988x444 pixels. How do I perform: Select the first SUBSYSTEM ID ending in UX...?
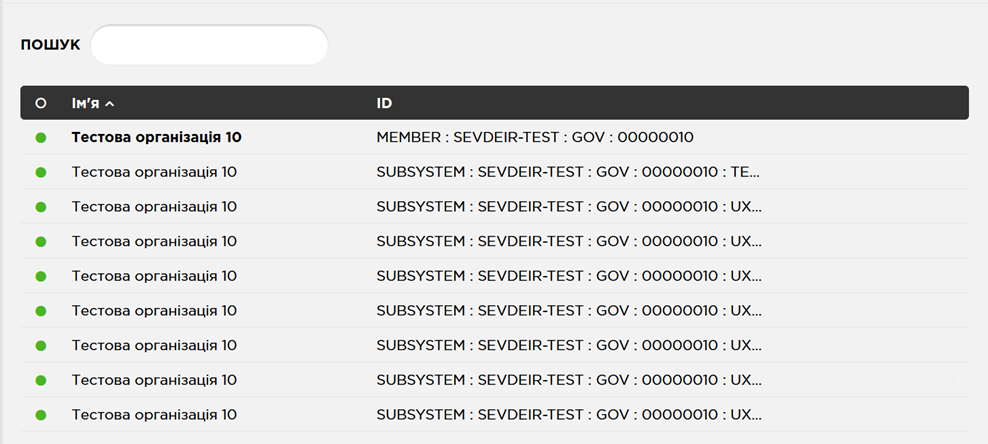tap(567, 207)
